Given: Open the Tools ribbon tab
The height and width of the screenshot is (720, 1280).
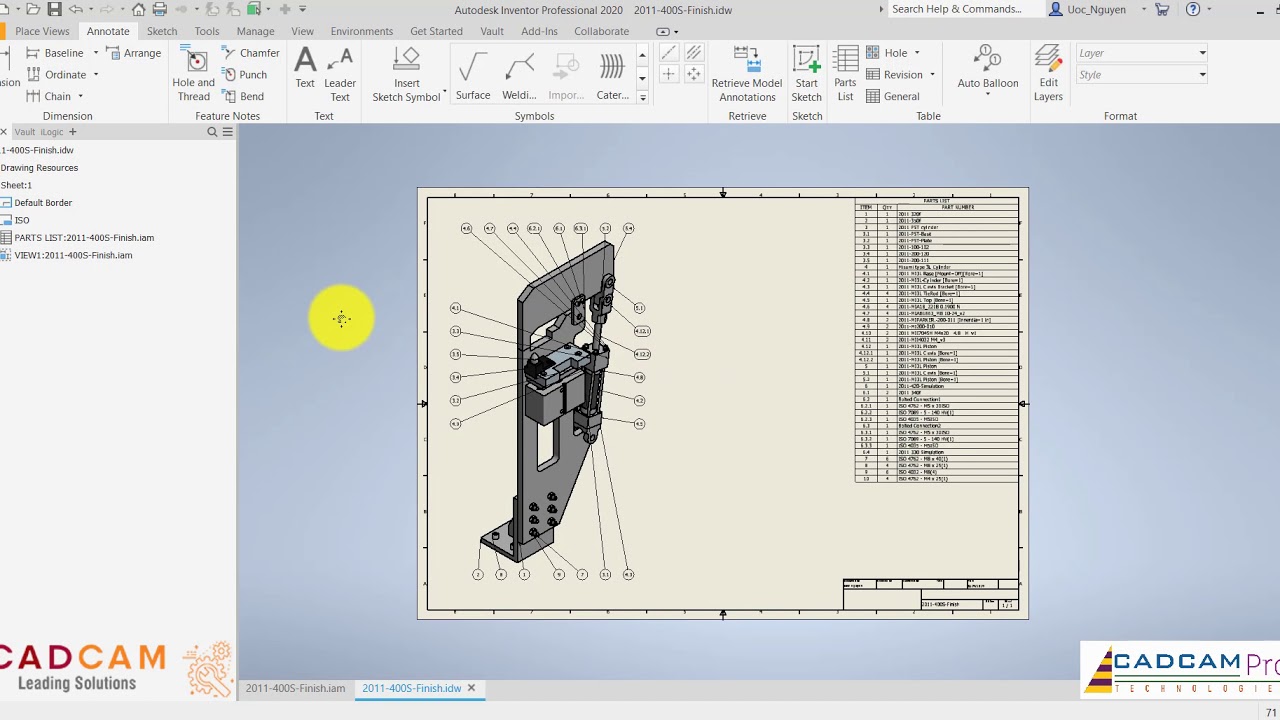Looking at the screenshot, I should (x=207, y=31).
